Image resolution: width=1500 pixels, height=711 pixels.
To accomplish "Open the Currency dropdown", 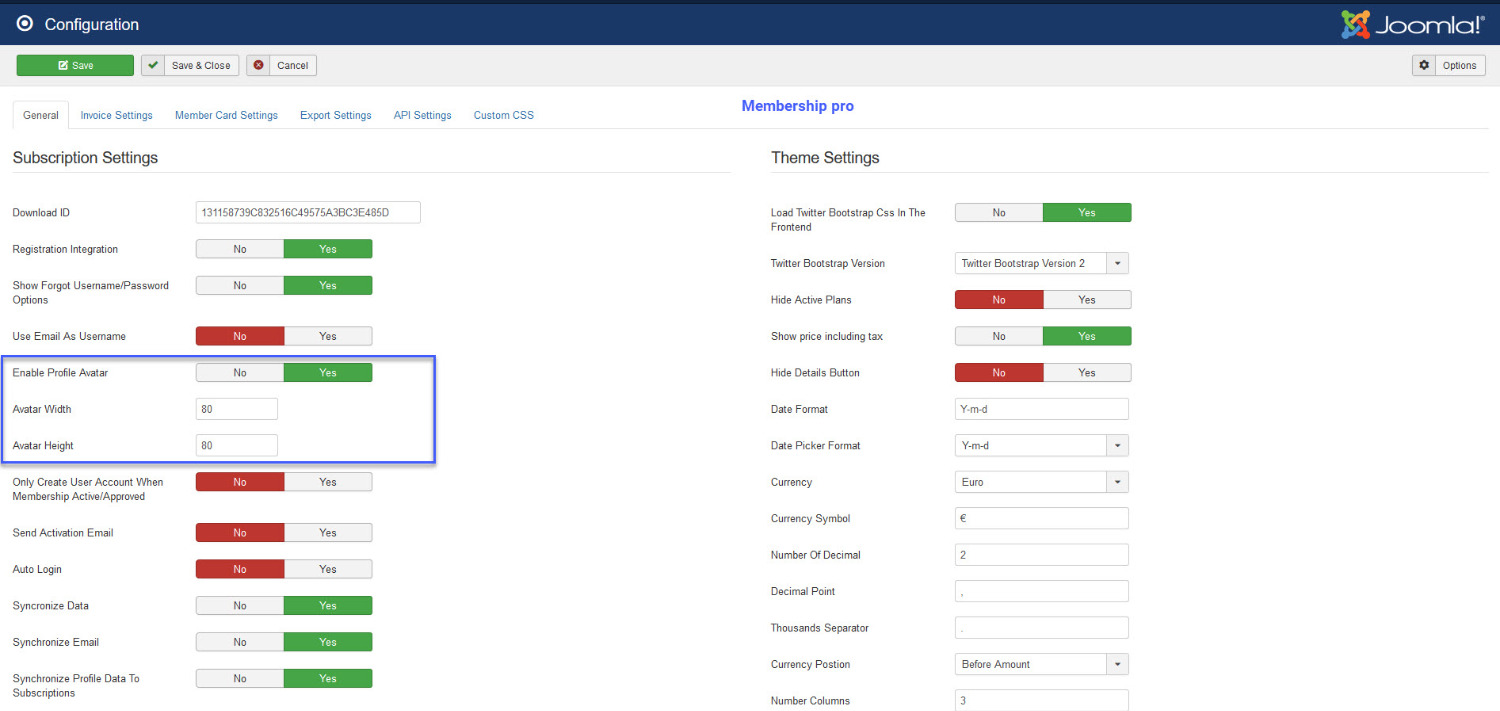I will [x=1042, y=482].
